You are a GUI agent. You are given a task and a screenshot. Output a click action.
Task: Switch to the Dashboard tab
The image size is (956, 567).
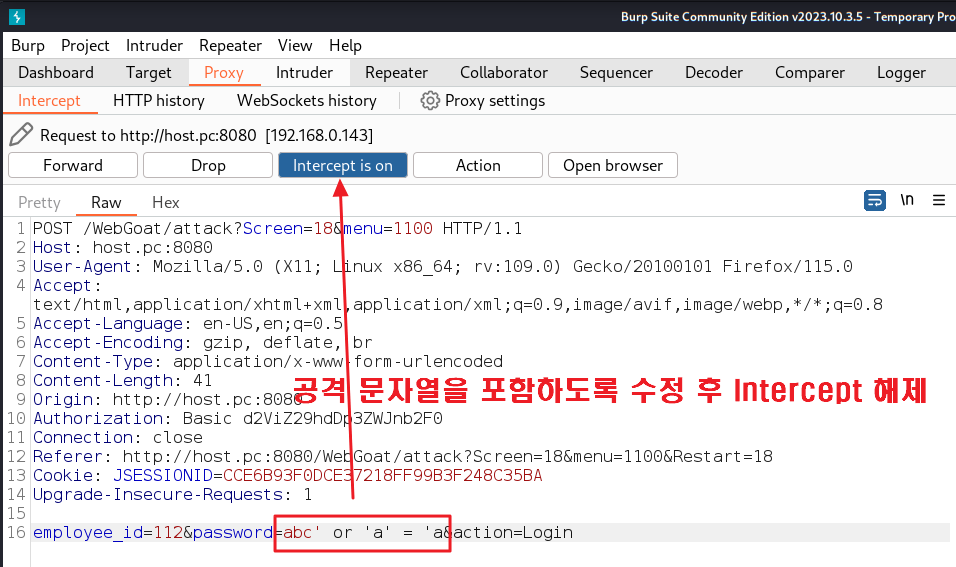[x=56, y=73]
